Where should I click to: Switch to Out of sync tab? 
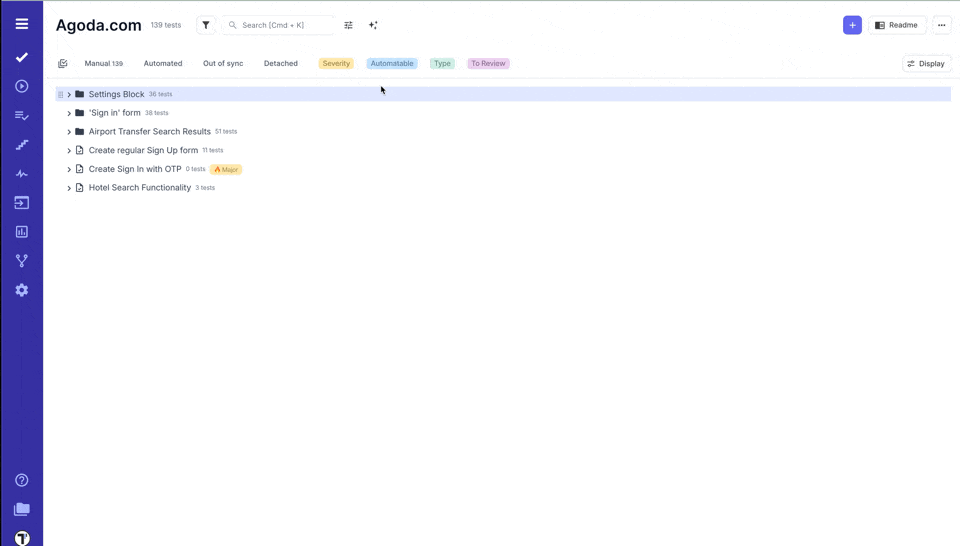(x=223, y=64)
